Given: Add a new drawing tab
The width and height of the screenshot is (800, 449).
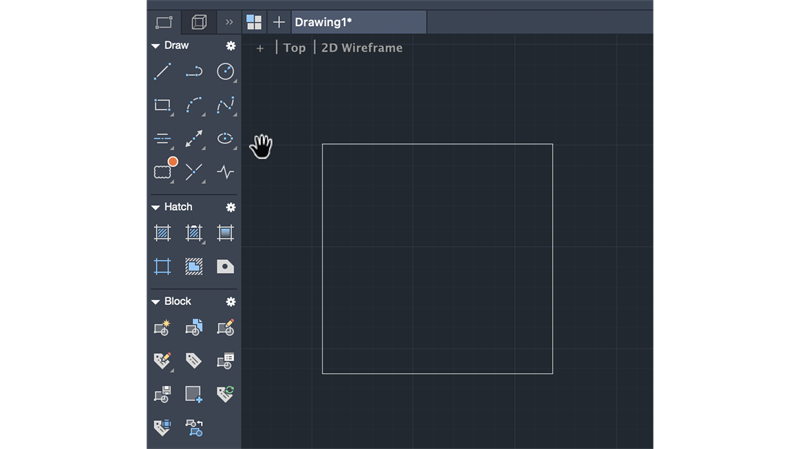Looking at the screenshot, I should (279, 22).
